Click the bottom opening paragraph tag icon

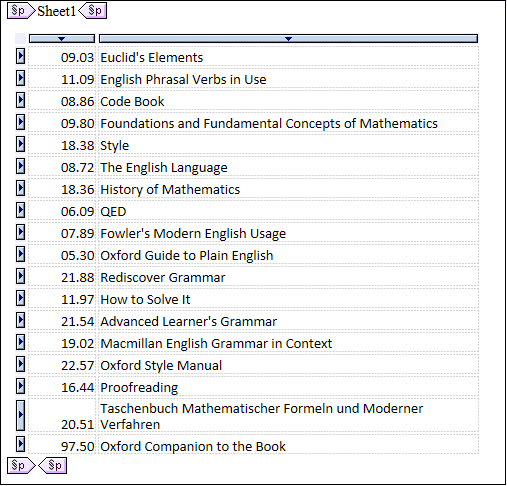point(21,465)
